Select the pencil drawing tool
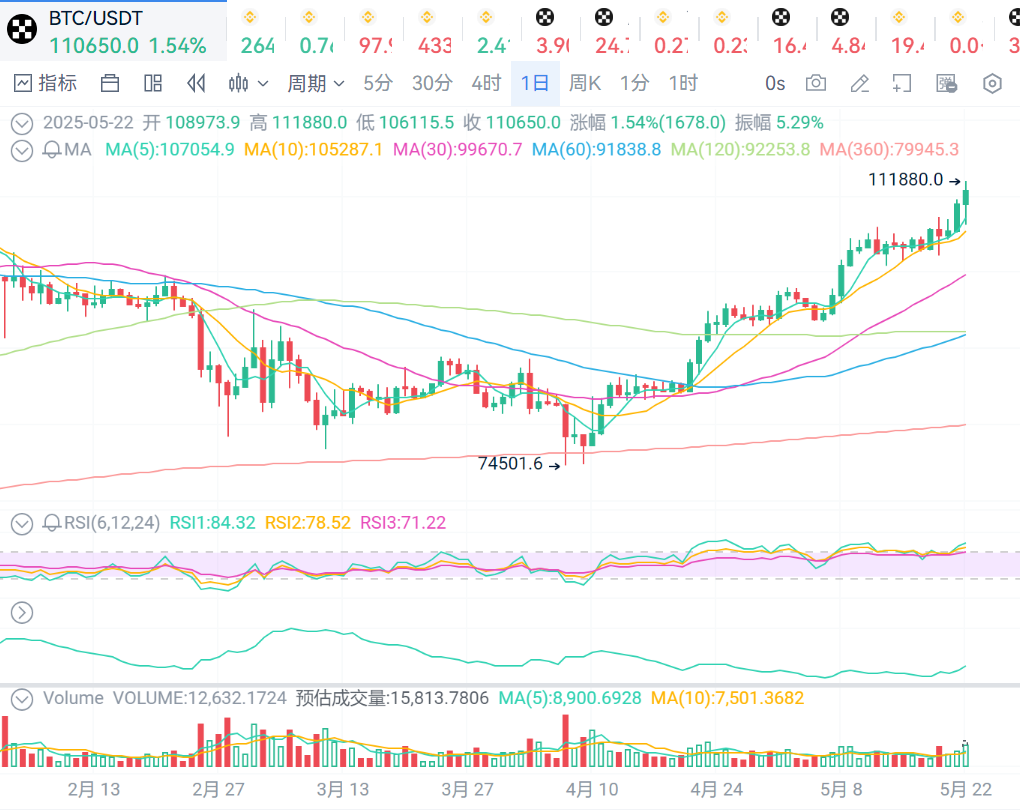Image resolution: width=1020 pixels, height=811 pixels. point(859,83)
